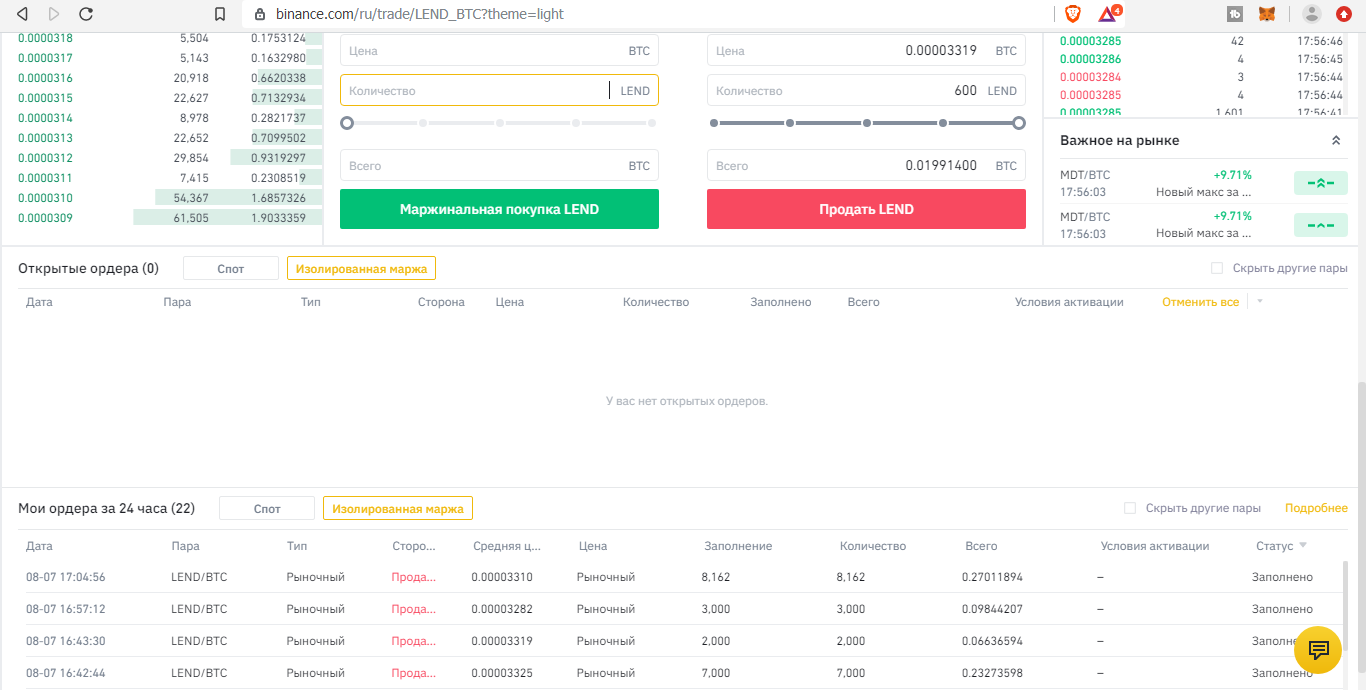Click the 'Заполнение' column header
The height and width of the screenshot is (690, 1366).
point(738,546)
